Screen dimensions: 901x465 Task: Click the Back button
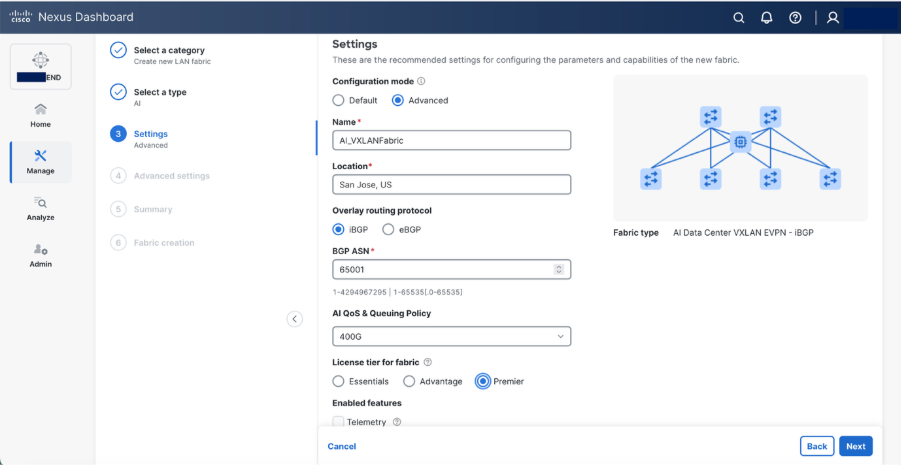point(817,446)
